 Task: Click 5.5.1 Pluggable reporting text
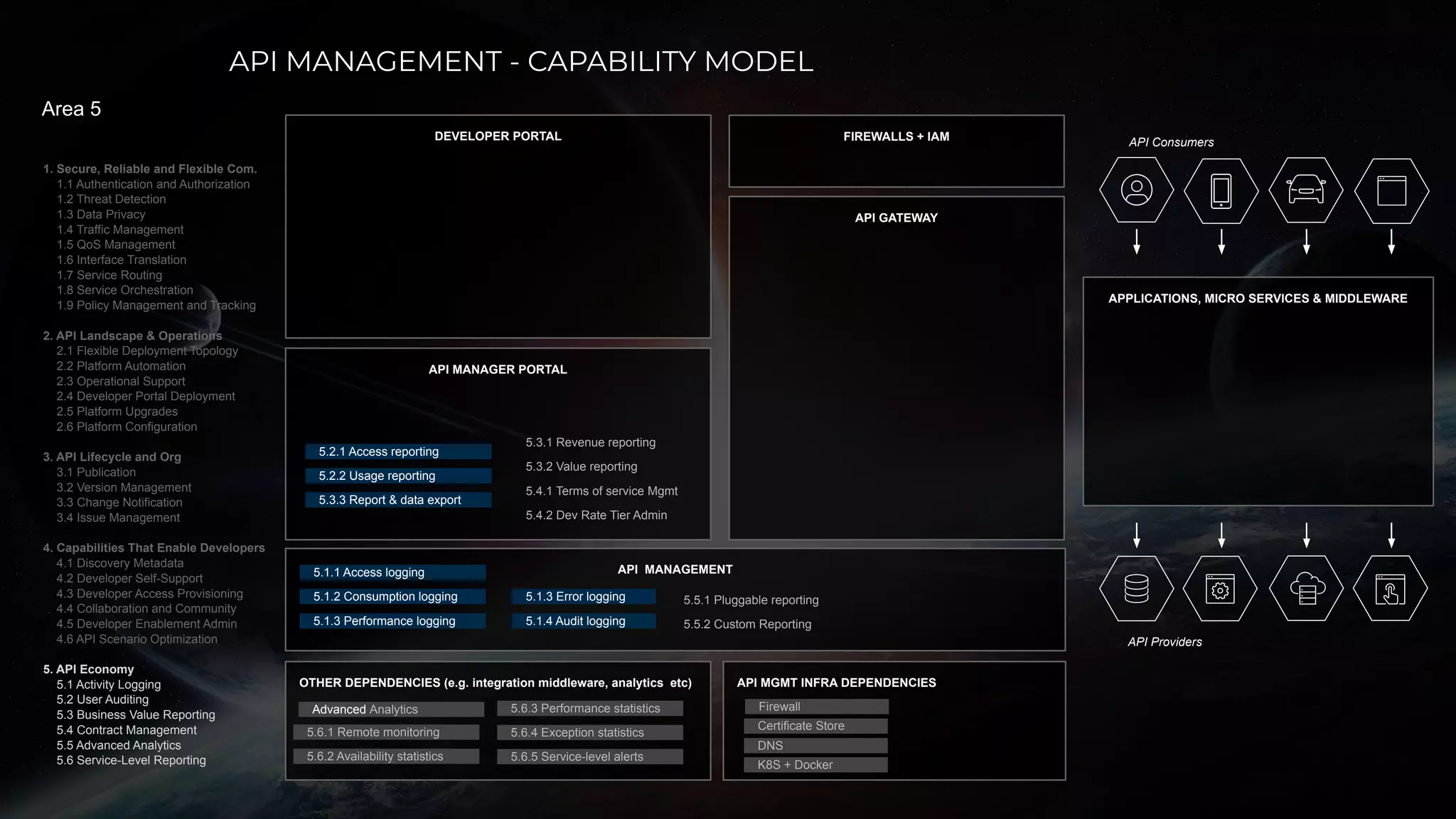[751, 600]
